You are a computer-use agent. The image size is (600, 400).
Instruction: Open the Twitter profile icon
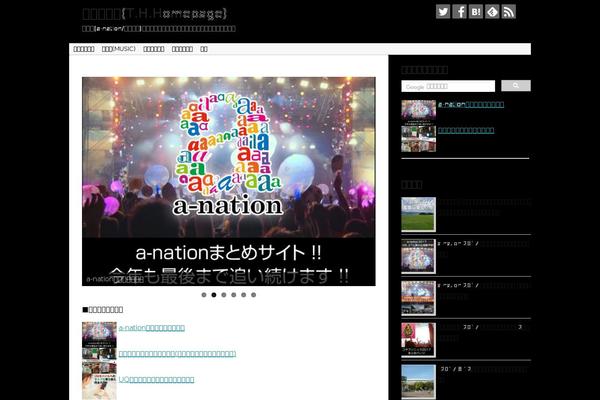click(x=443, y=11)
